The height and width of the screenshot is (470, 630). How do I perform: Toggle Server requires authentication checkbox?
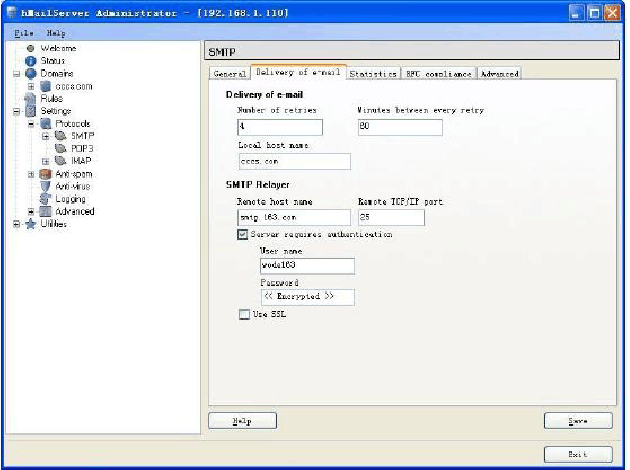pyautogui.click(x=243, y=235)
